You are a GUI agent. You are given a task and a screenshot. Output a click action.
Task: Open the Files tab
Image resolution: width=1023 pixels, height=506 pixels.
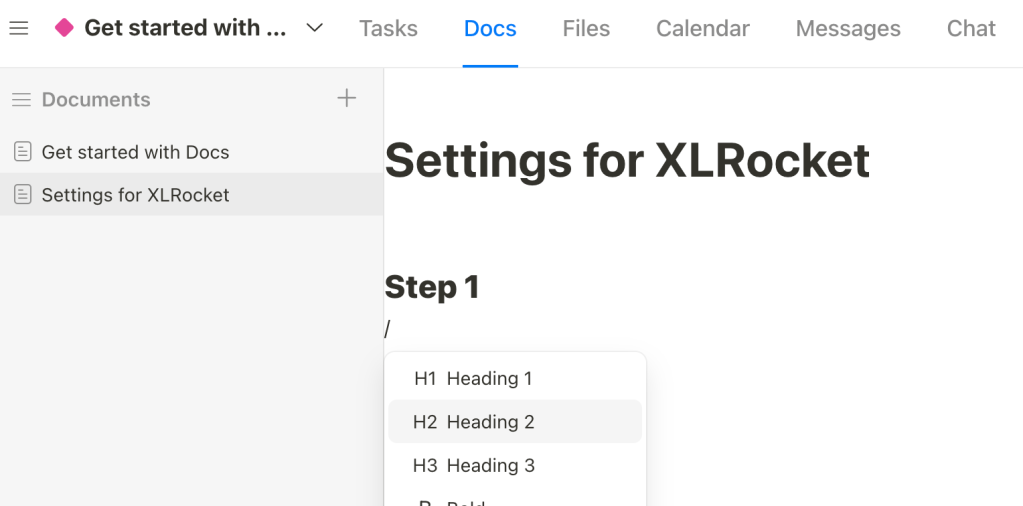pyautogui.click(x=586, y=29)
